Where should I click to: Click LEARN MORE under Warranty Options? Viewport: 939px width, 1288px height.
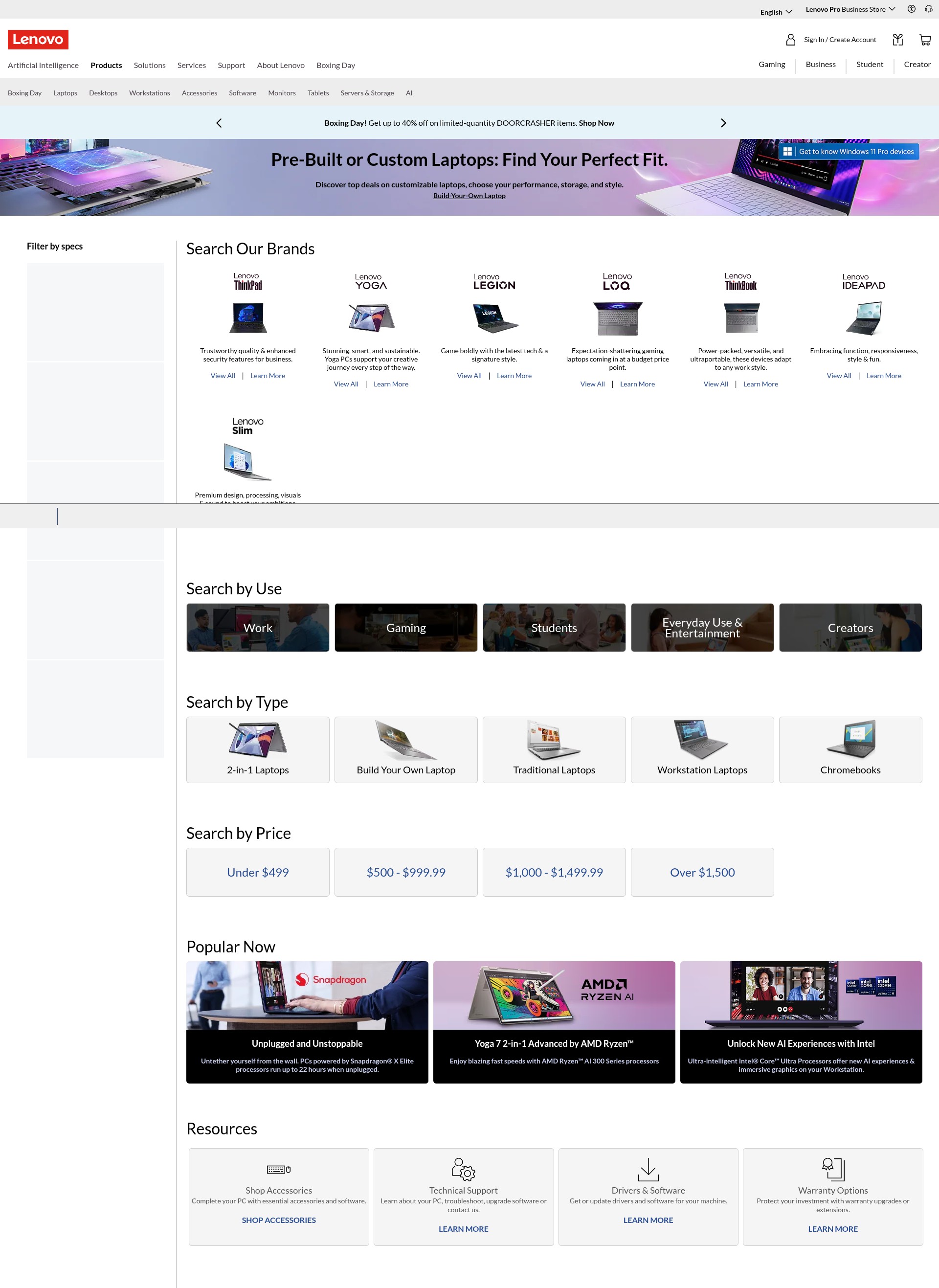point(833,1229)
